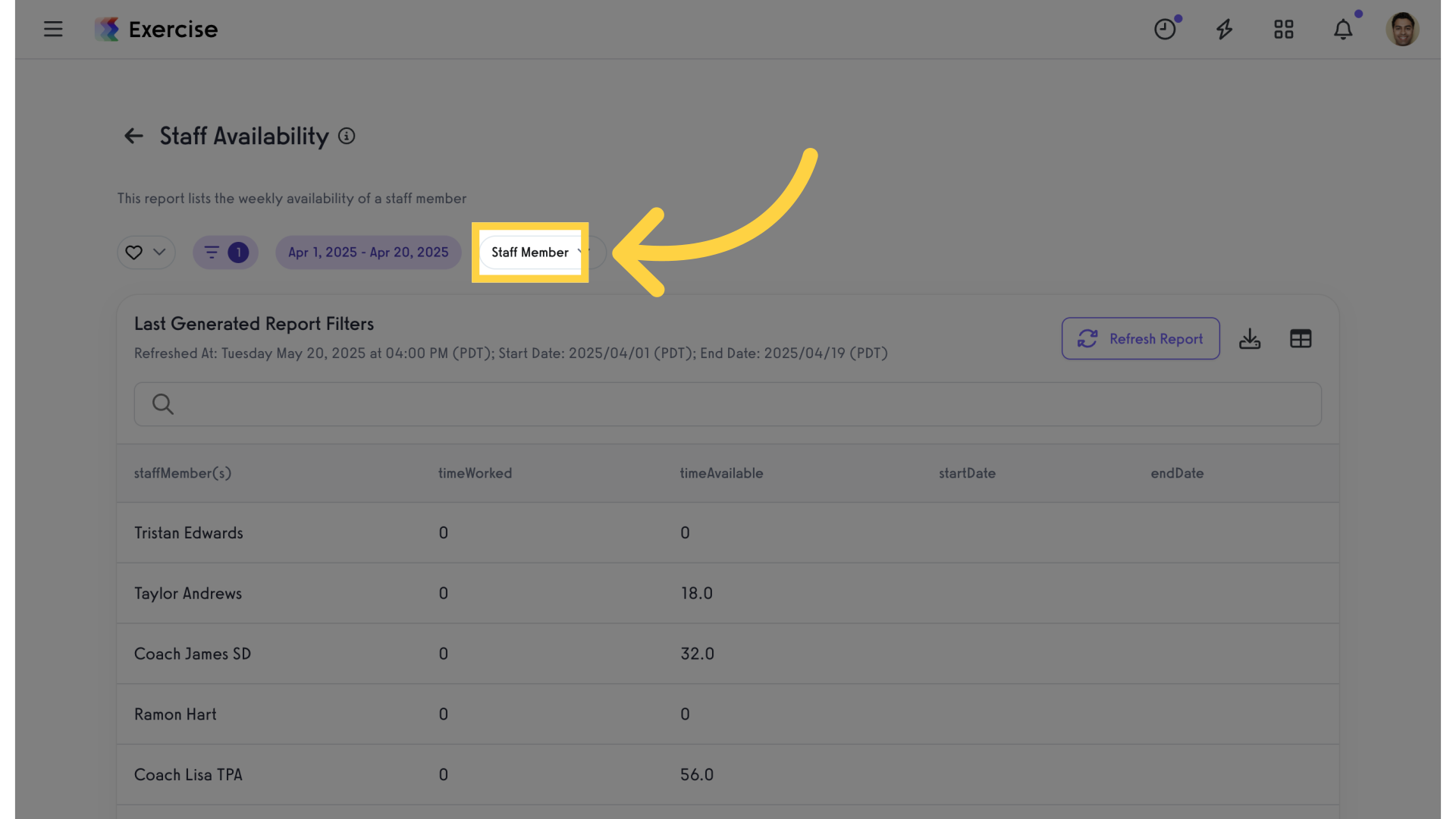Select the Coach Lisa TPA row
Screen dimensions: 1456x819
(x=728, y=775)
